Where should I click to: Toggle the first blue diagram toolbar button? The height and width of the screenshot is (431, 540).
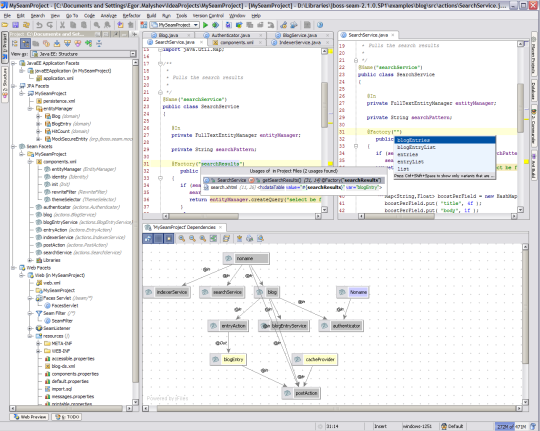tap(148, 238)
